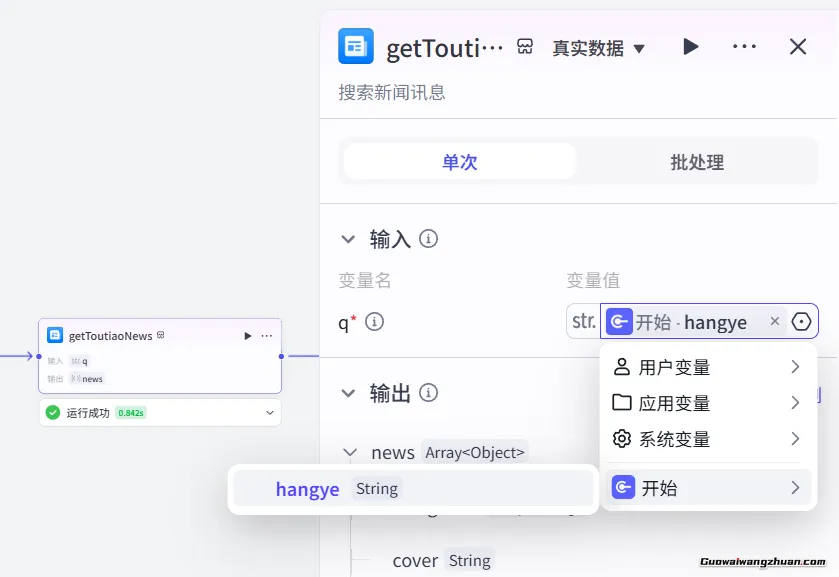Run the node from panel header play button

click(x=690, y=47)
